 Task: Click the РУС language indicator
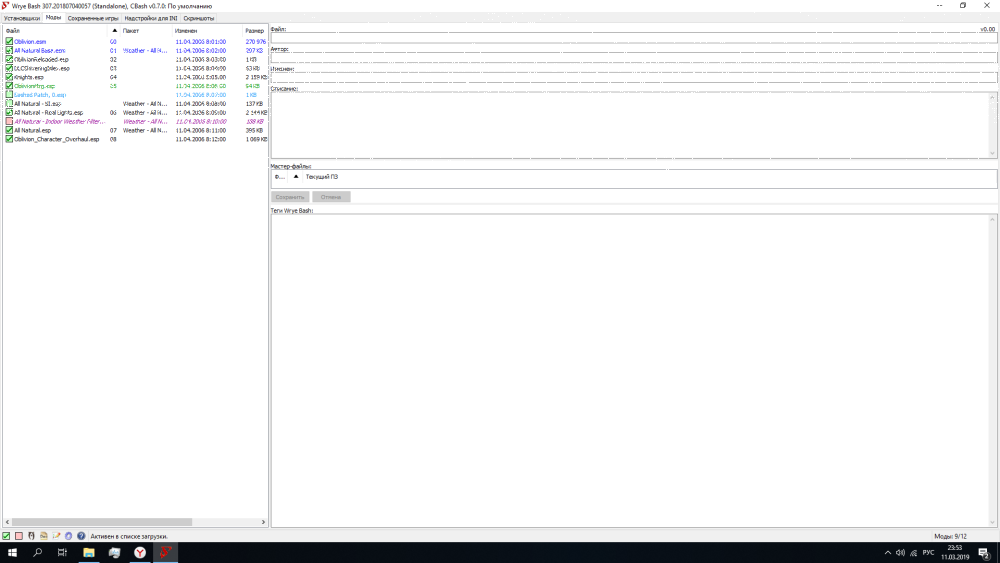pos(928,553)
